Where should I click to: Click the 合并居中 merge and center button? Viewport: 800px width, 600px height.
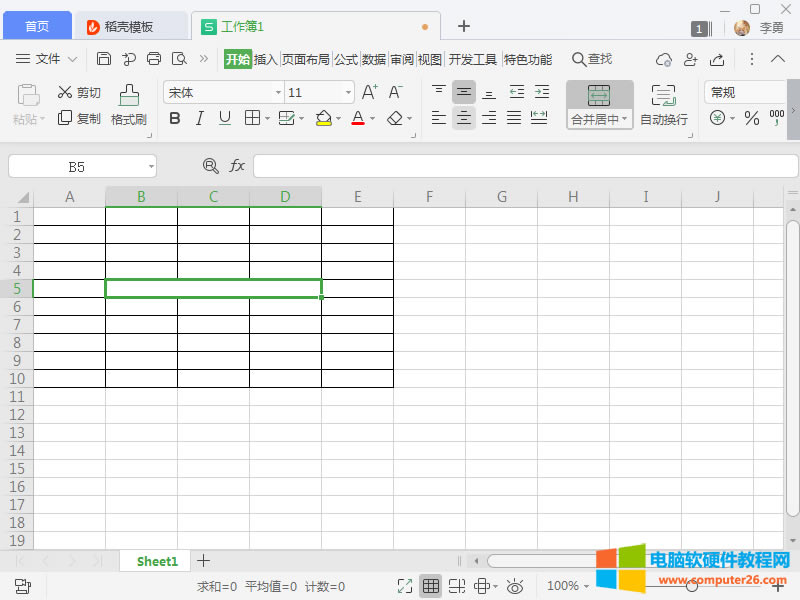(599, 106)
